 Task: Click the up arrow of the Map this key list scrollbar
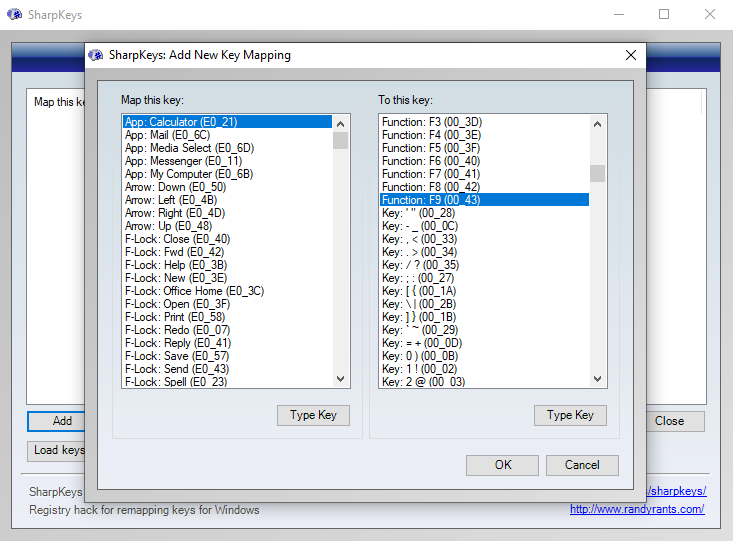point(340,124)
